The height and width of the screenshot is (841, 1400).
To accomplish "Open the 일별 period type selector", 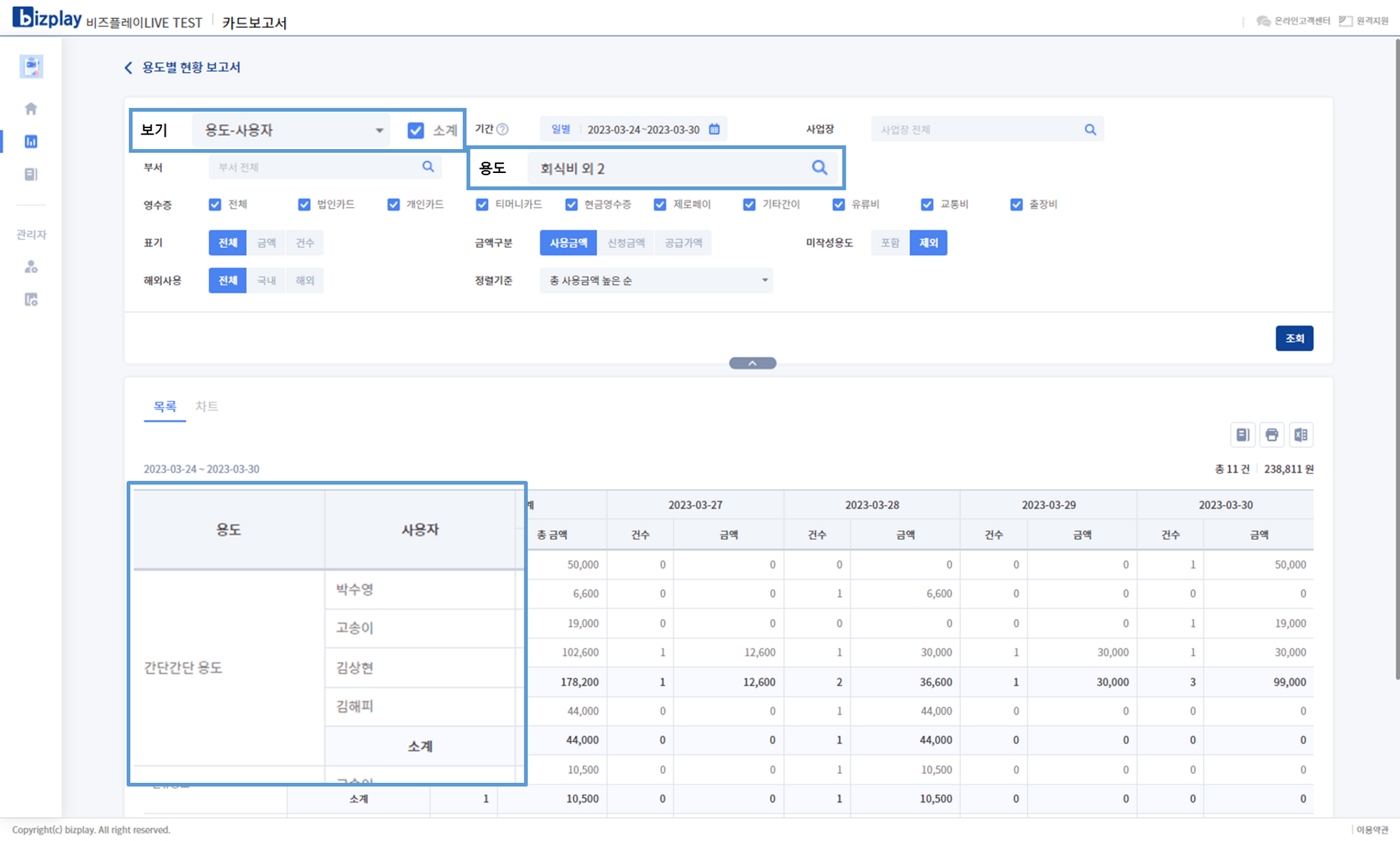I will (x=561, y=130).
